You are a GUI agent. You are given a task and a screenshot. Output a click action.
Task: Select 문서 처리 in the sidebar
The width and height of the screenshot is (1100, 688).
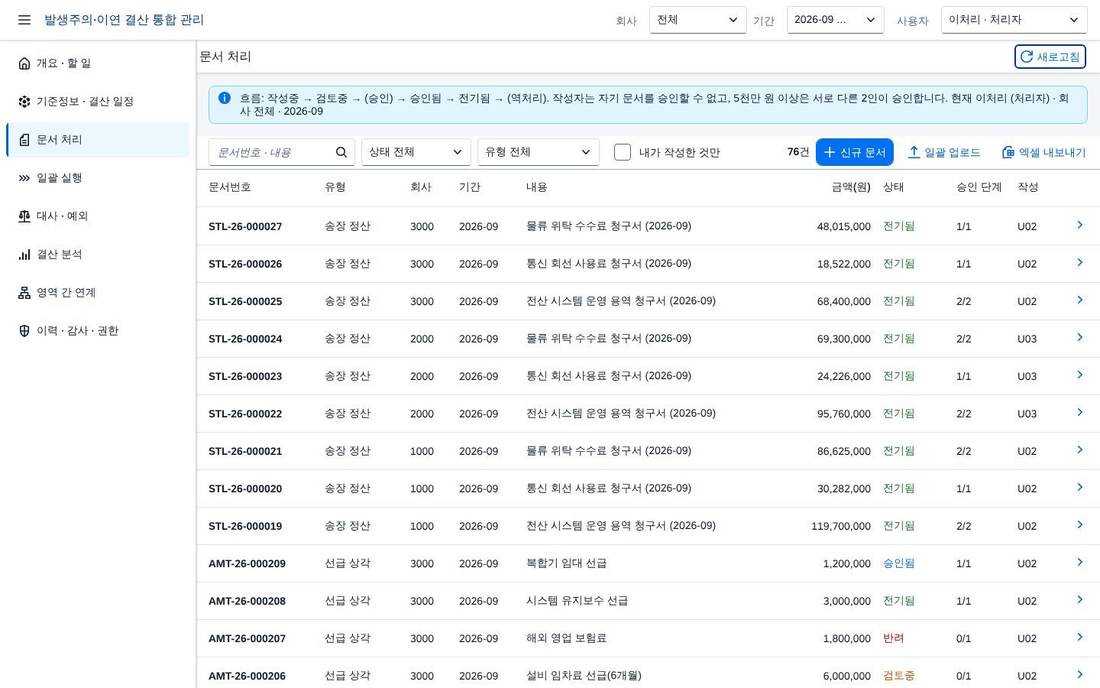[x=98, y=140]
